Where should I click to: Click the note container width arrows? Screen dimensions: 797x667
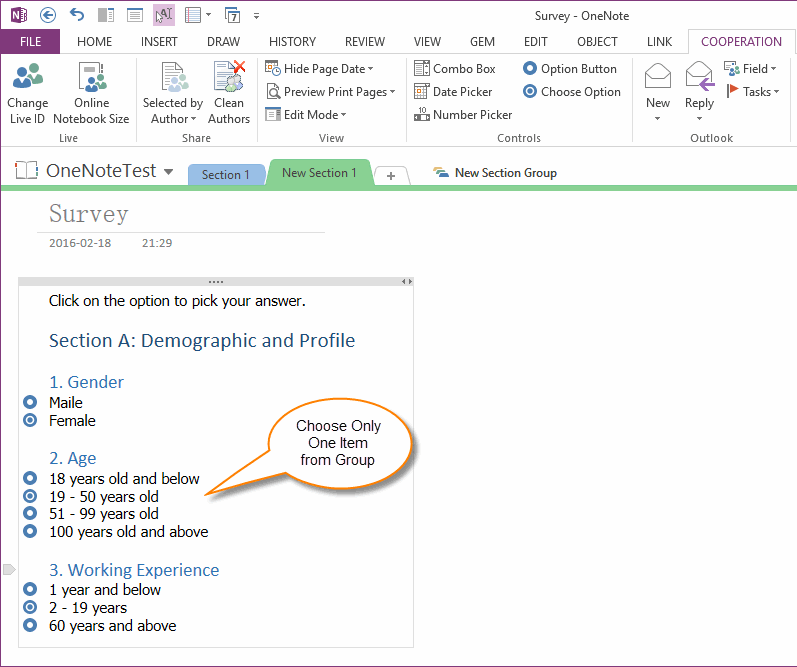[x=407, y=282]
